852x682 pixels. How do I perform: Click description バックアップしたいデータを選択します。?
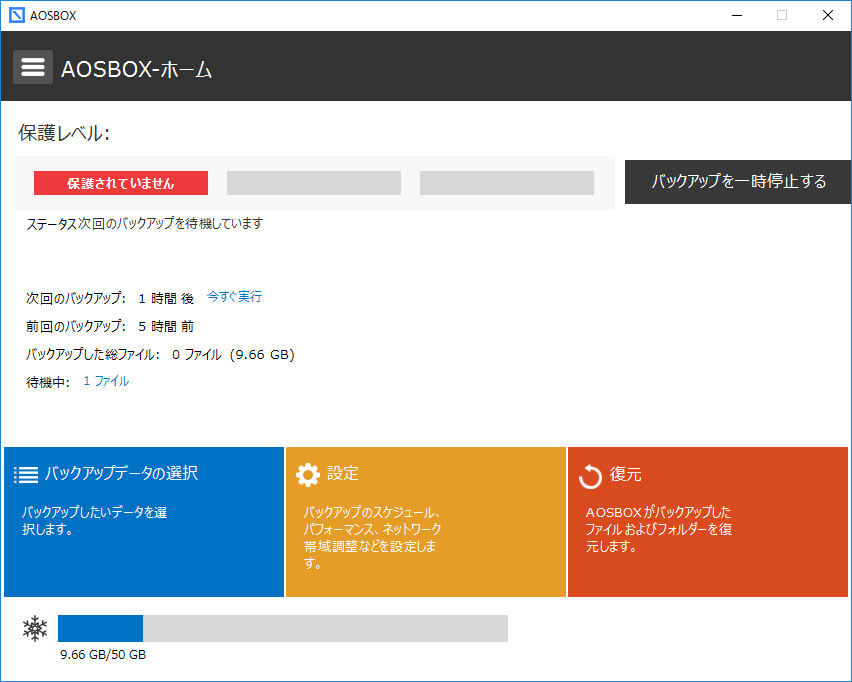pyautogui.click(x=95, y=521)
